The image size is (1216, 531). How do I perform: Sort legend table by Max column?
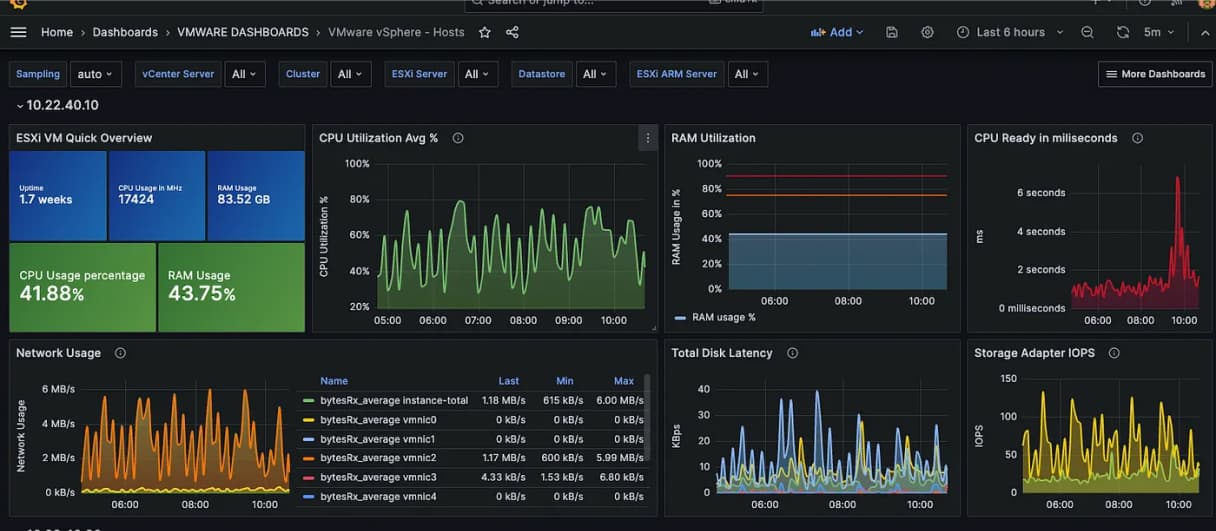(623, 381)
